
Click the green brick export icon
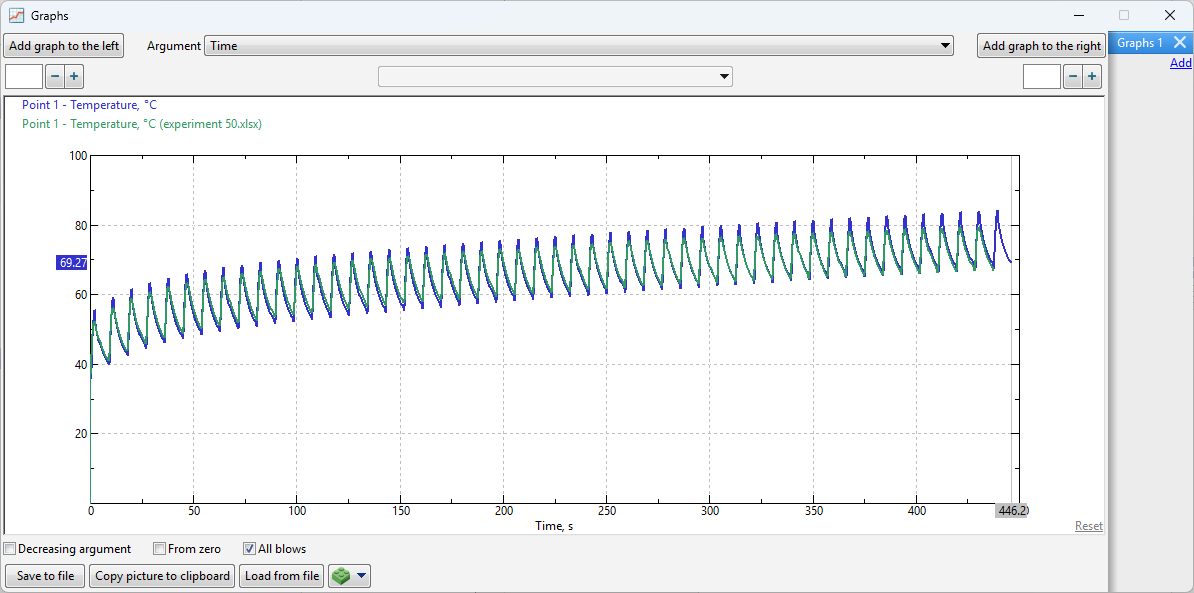coord(342,576)
